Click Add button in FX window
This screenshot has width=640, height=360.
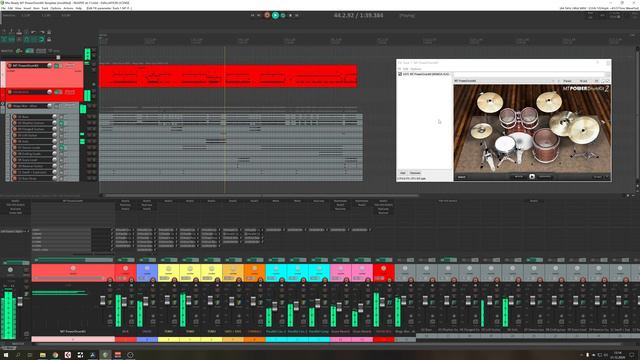402,173
